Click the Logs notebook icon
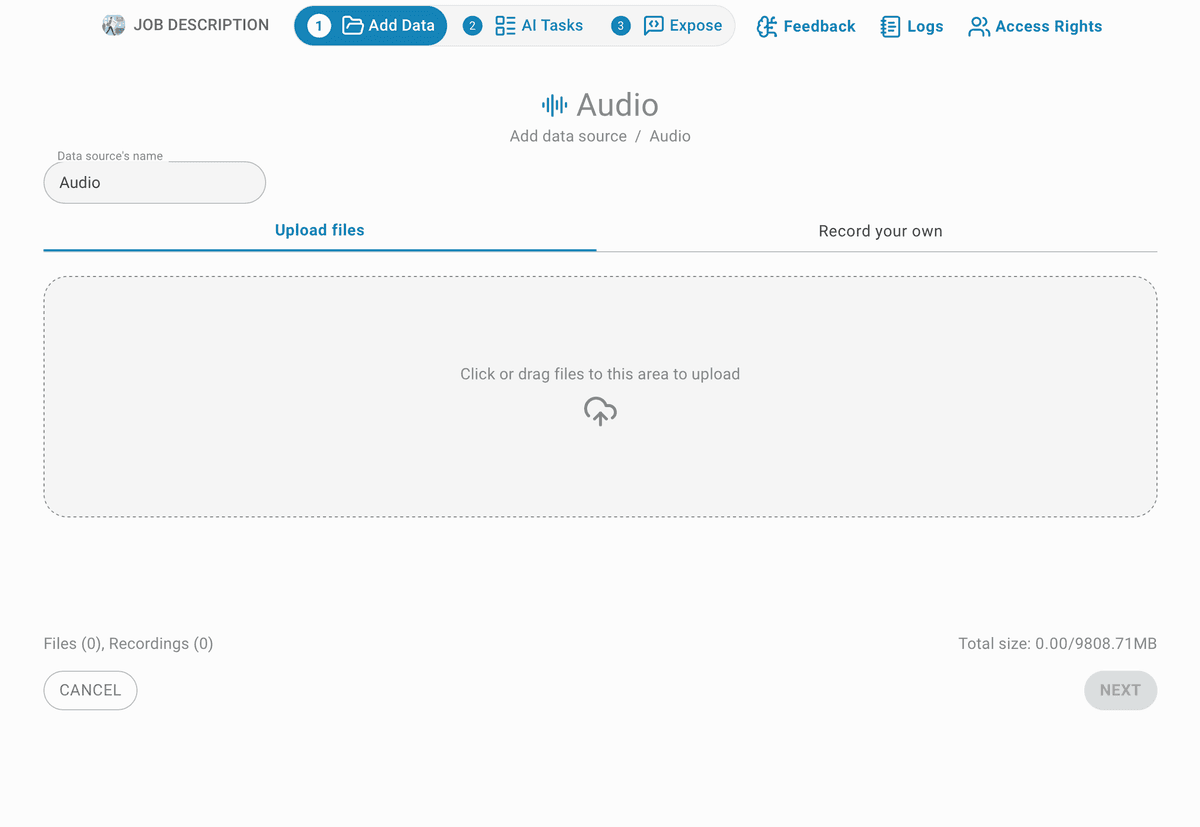This screenshot has height=827, width=1200. [890, 27]
